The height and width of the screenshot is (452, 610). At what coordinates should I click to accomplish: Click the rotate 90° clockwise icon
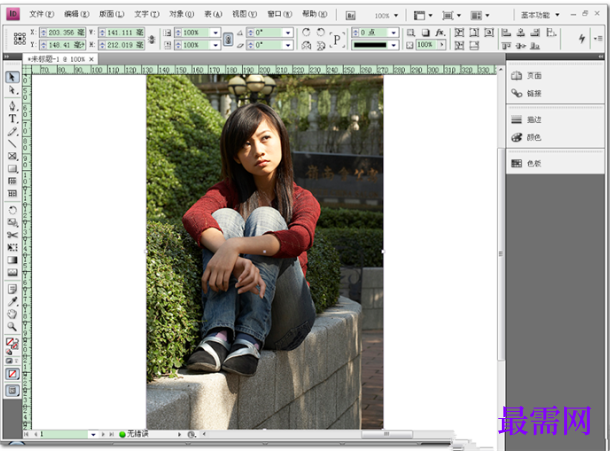307,32
